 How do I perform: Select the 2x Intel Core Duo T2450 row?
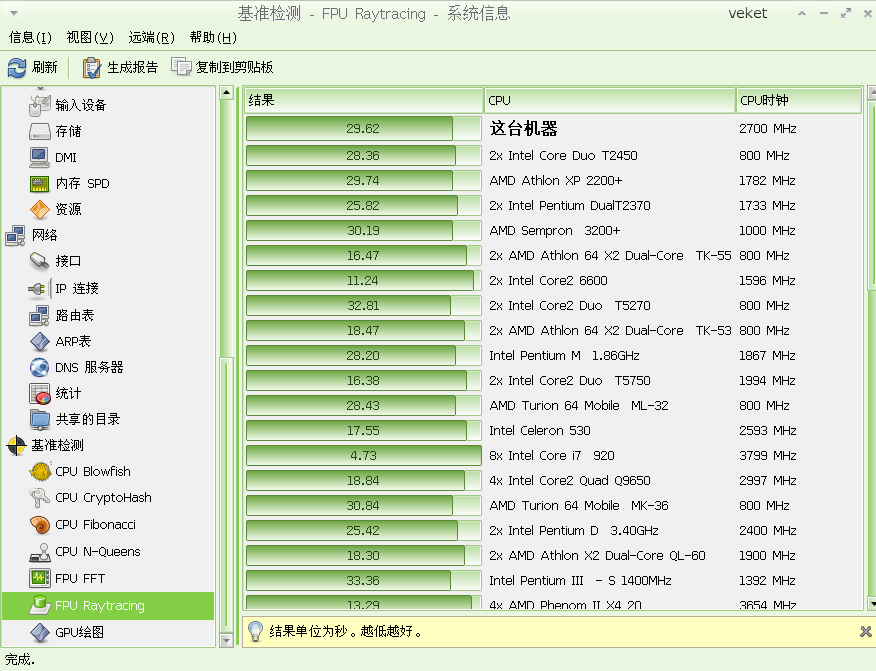click(x=553, y=156)
